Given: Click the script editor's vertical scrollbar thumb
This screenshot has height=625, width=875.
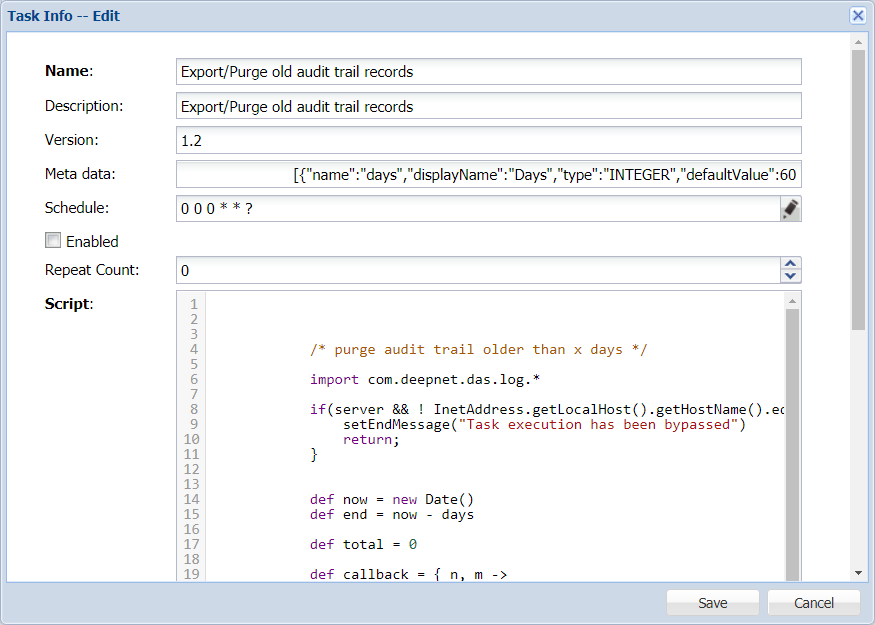Looking at the screenshot, I should (x=793, y=440).
